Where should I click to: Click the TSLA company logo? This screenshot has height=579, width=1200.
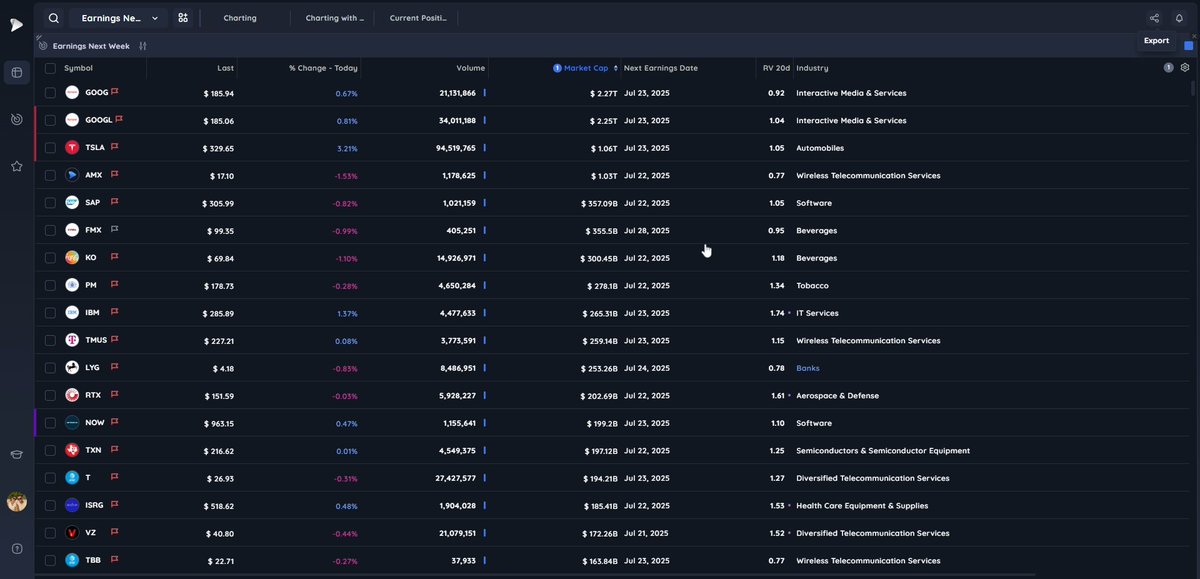(72, 147)
